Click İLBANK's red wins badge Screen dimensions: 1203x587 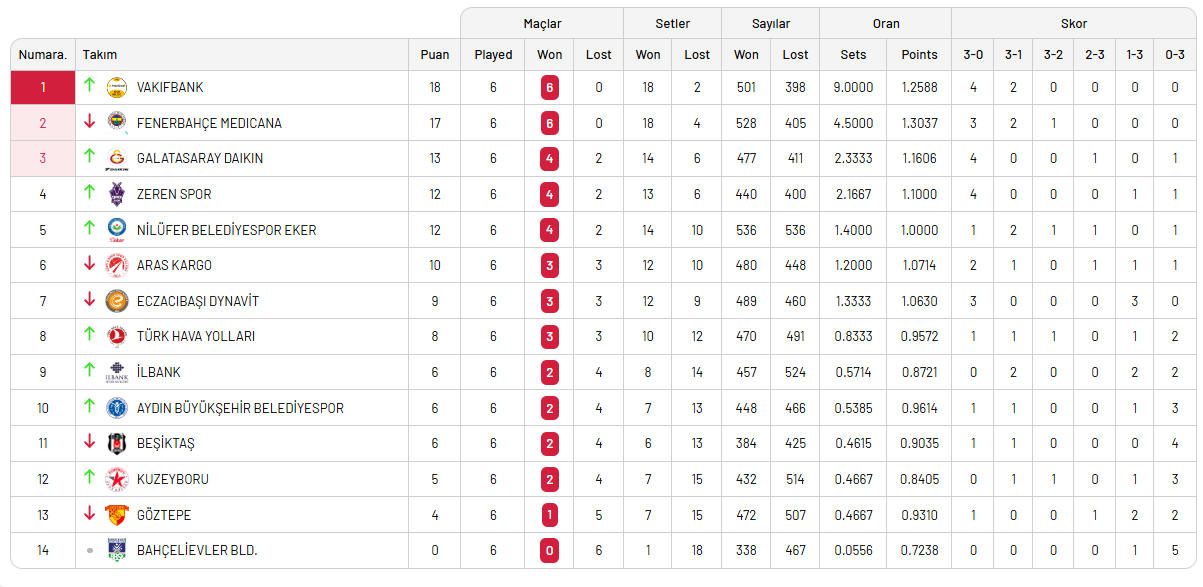(550, 372)
